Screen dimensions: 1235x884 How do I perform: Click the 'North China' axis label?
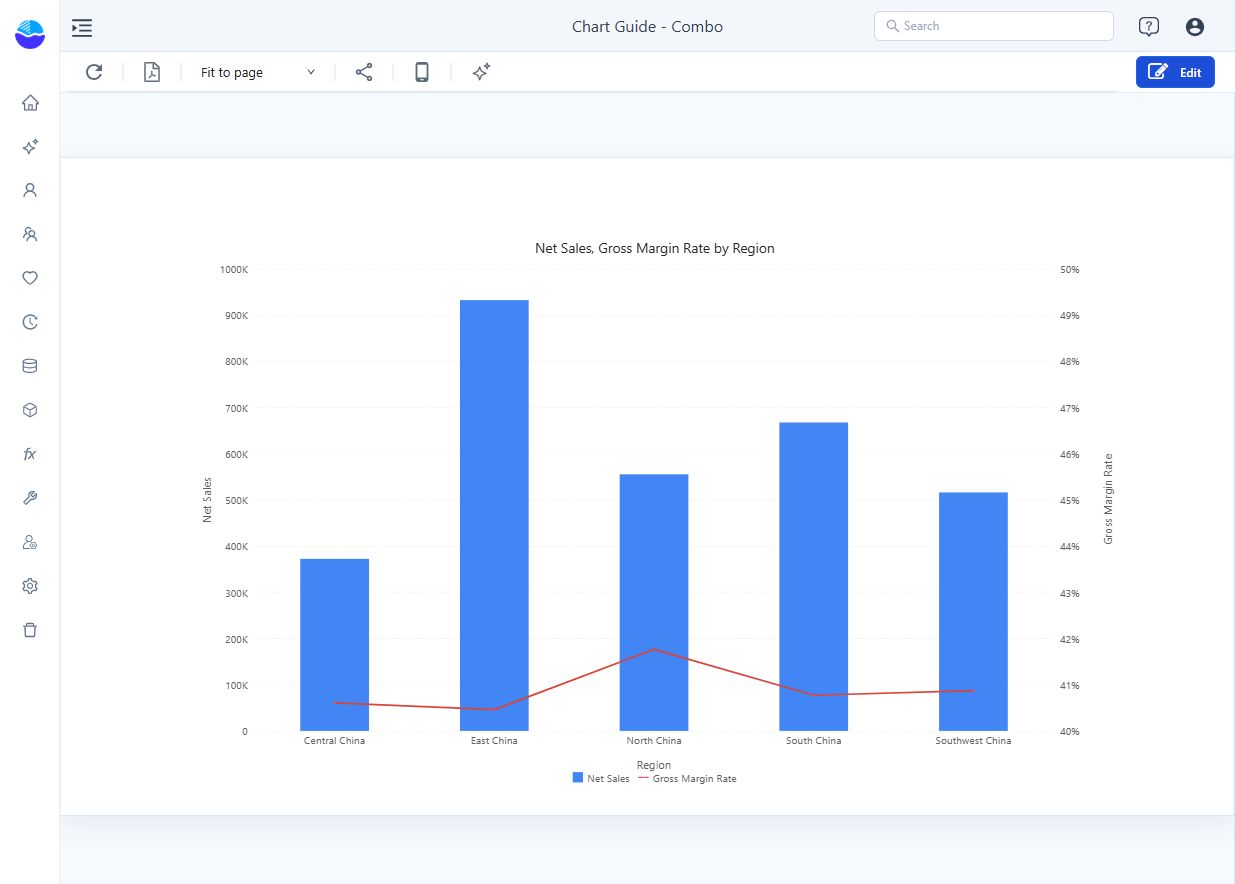click(654, 741)
